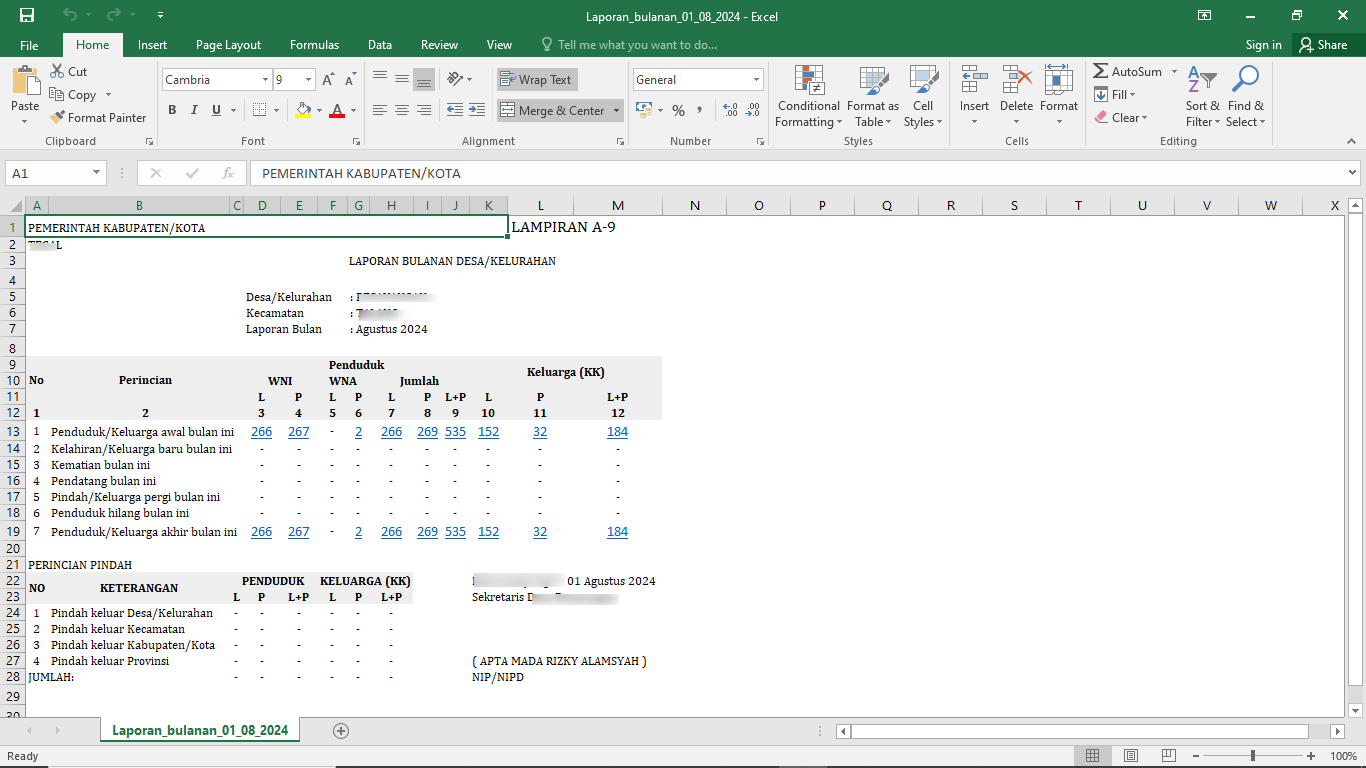Click the Copy button
Image resolution: width=1366 pixels, height=768 pixels.
tap(73, 95)
